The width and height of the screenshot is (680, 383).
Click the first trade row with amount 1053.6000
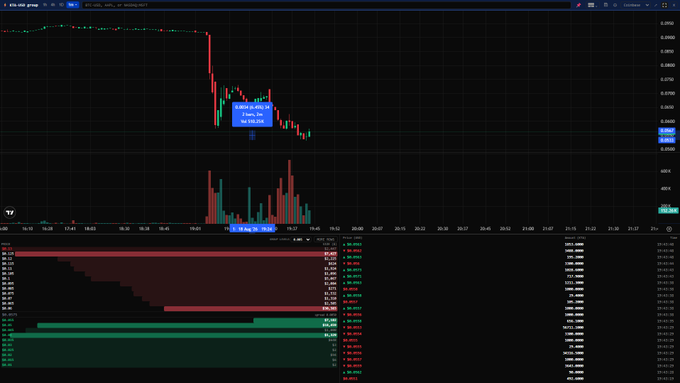point(510,244)
